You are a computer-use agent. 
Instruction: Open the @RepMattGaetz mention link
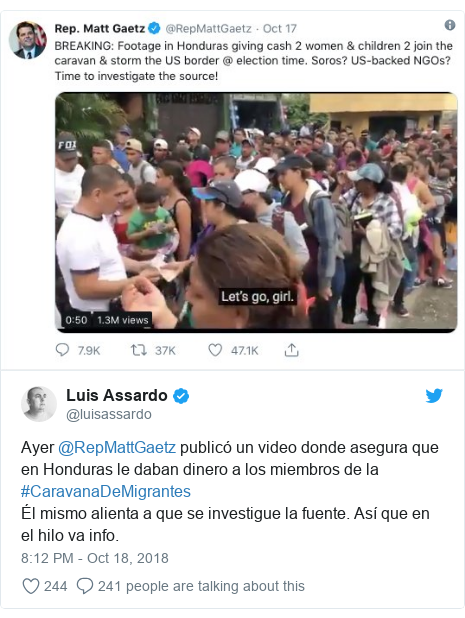click(x=117, y=448)
